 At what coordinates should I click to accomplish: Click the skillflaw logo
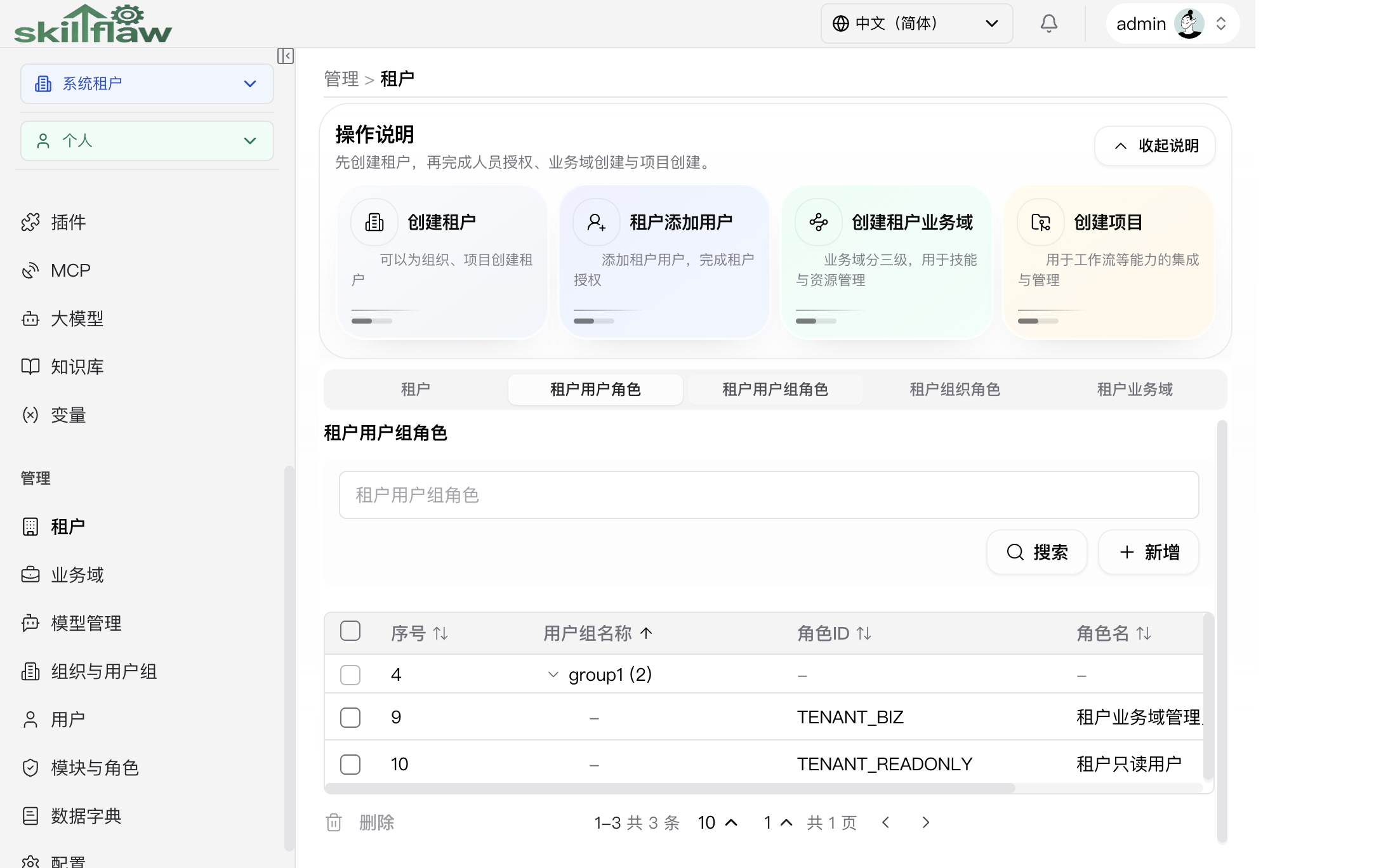[x=93, y=23]
